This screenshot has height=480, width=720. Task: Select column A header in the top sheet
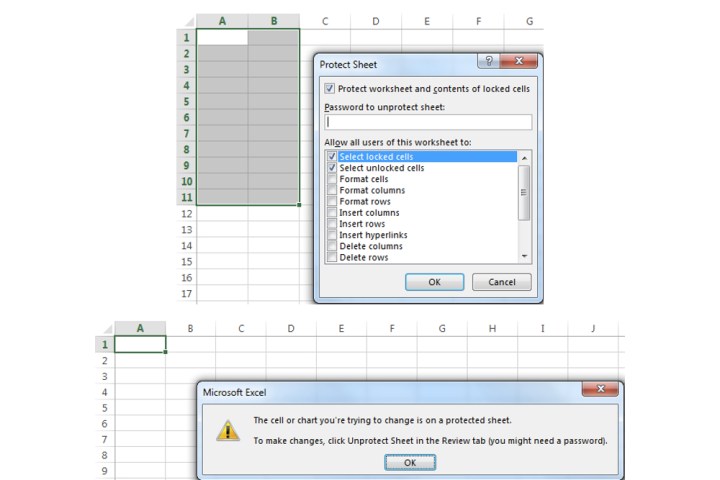pos(222,20)
